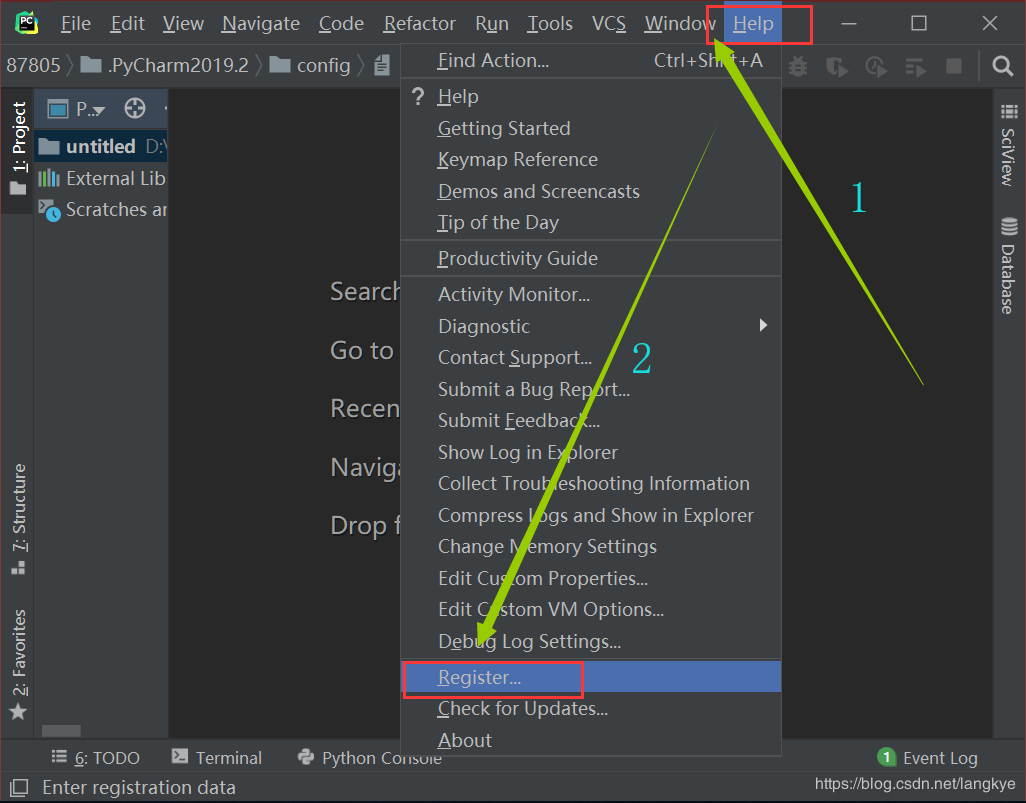Screen dimensions: 1026x803
Task: Expand the Diagnostic submenu arrow
Action: (762, 325)
